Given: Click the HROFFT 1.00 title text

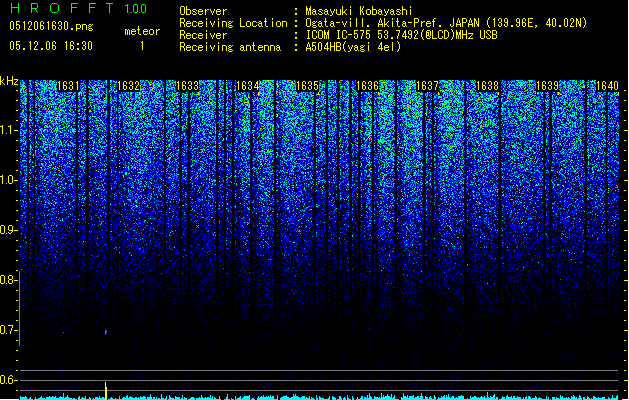Looking at the screenshot, I should pyautogui.click(x=78, y=8).
